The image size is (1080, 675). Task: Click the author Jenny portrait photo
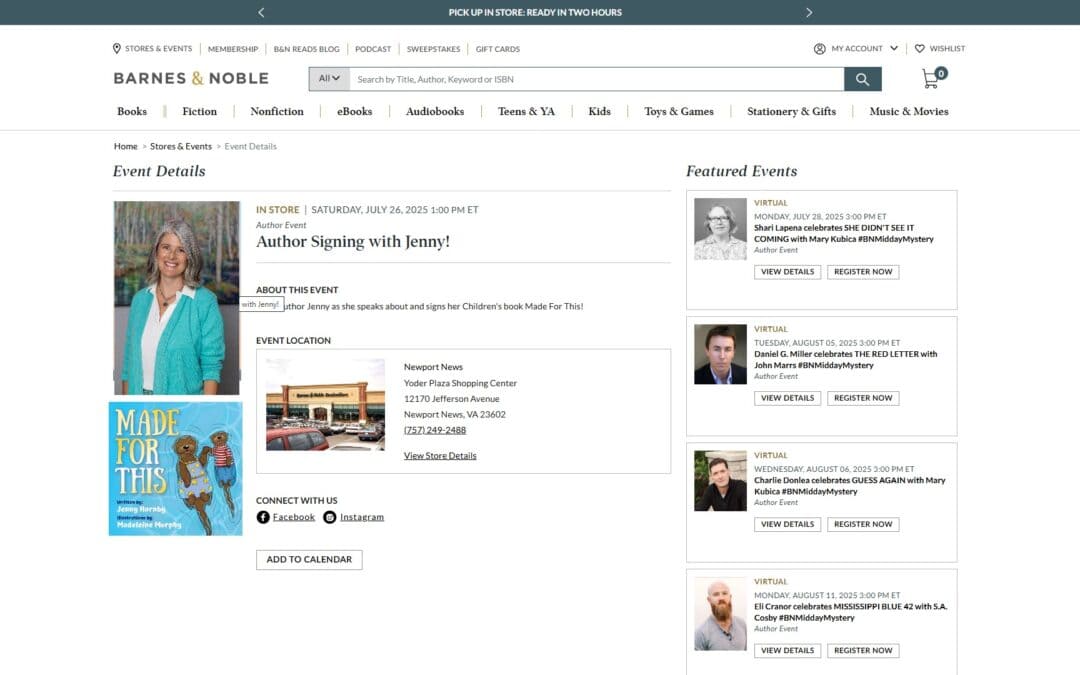[x=176, y=298]
